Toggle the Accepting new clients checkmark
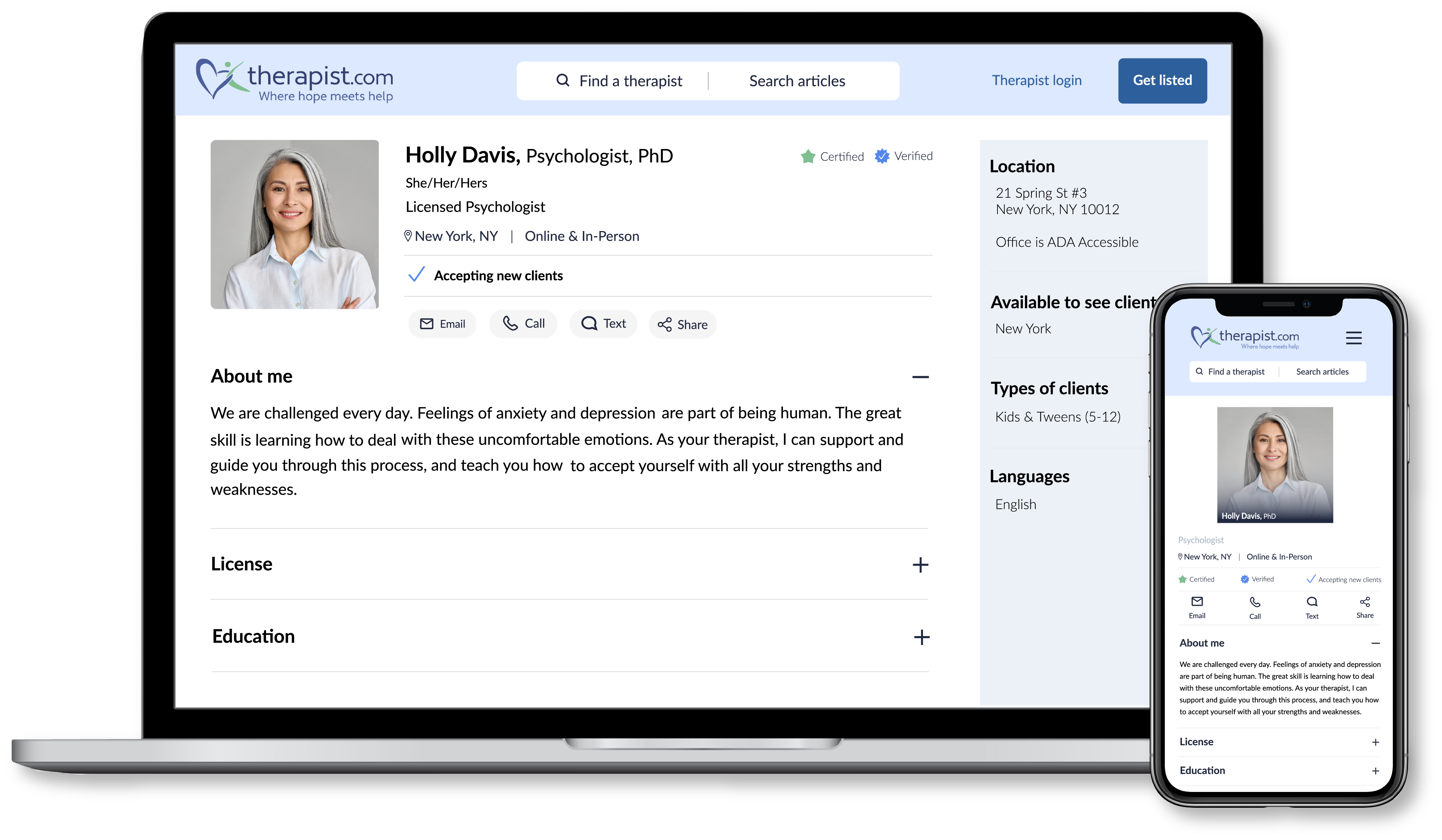 (x=417, y=275)
